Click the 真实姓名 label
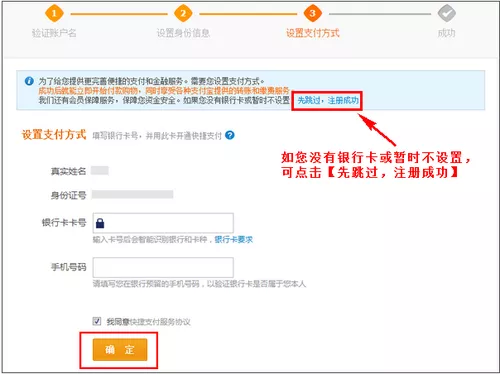Screen dimensions: 500x374 [68, 171]
